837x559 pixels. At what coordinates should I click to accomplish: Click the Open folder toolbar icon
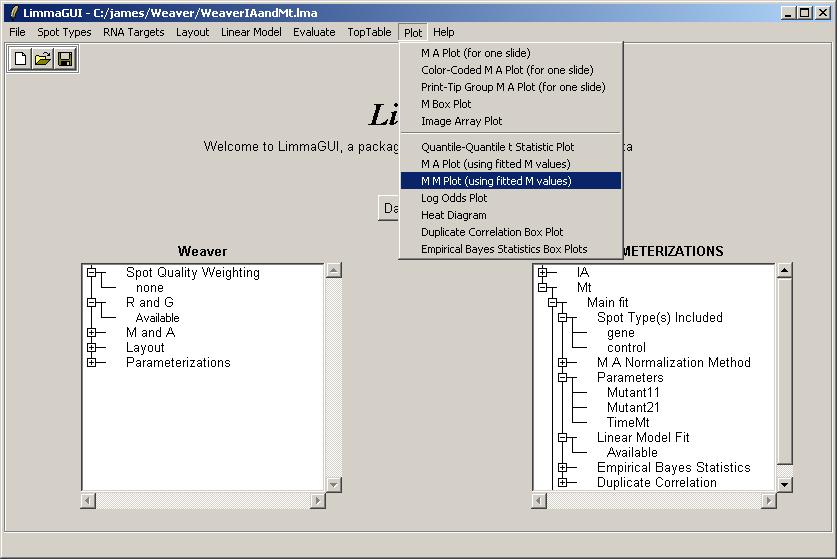coord(42,60)
